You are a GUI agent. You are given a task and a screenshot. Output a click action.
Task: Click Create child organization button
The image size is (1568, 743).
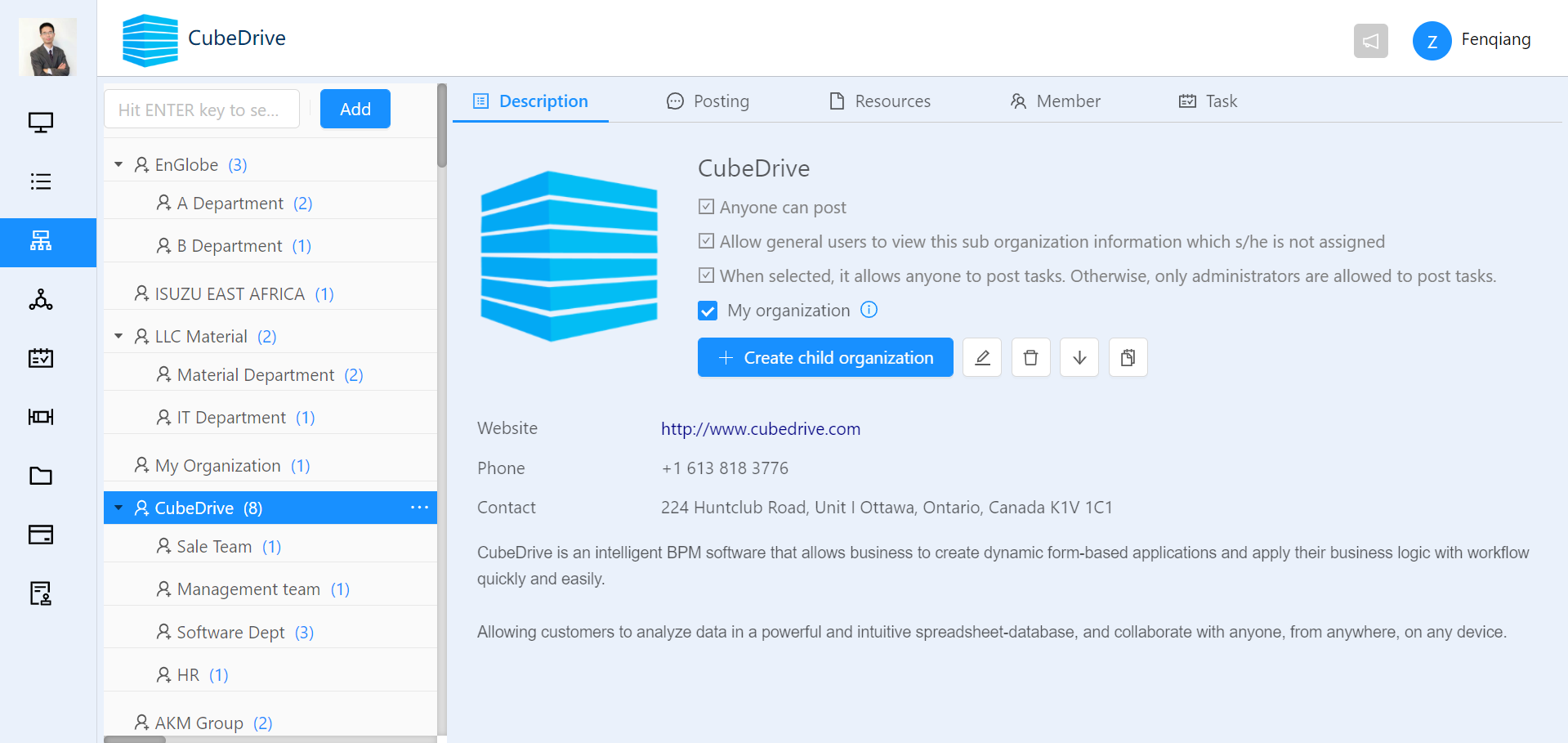[x=825, y=357]
